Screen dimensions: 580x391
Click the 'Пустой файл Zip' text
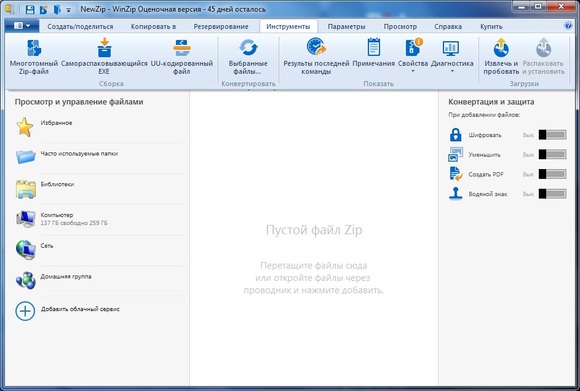(x=314, y=230)
